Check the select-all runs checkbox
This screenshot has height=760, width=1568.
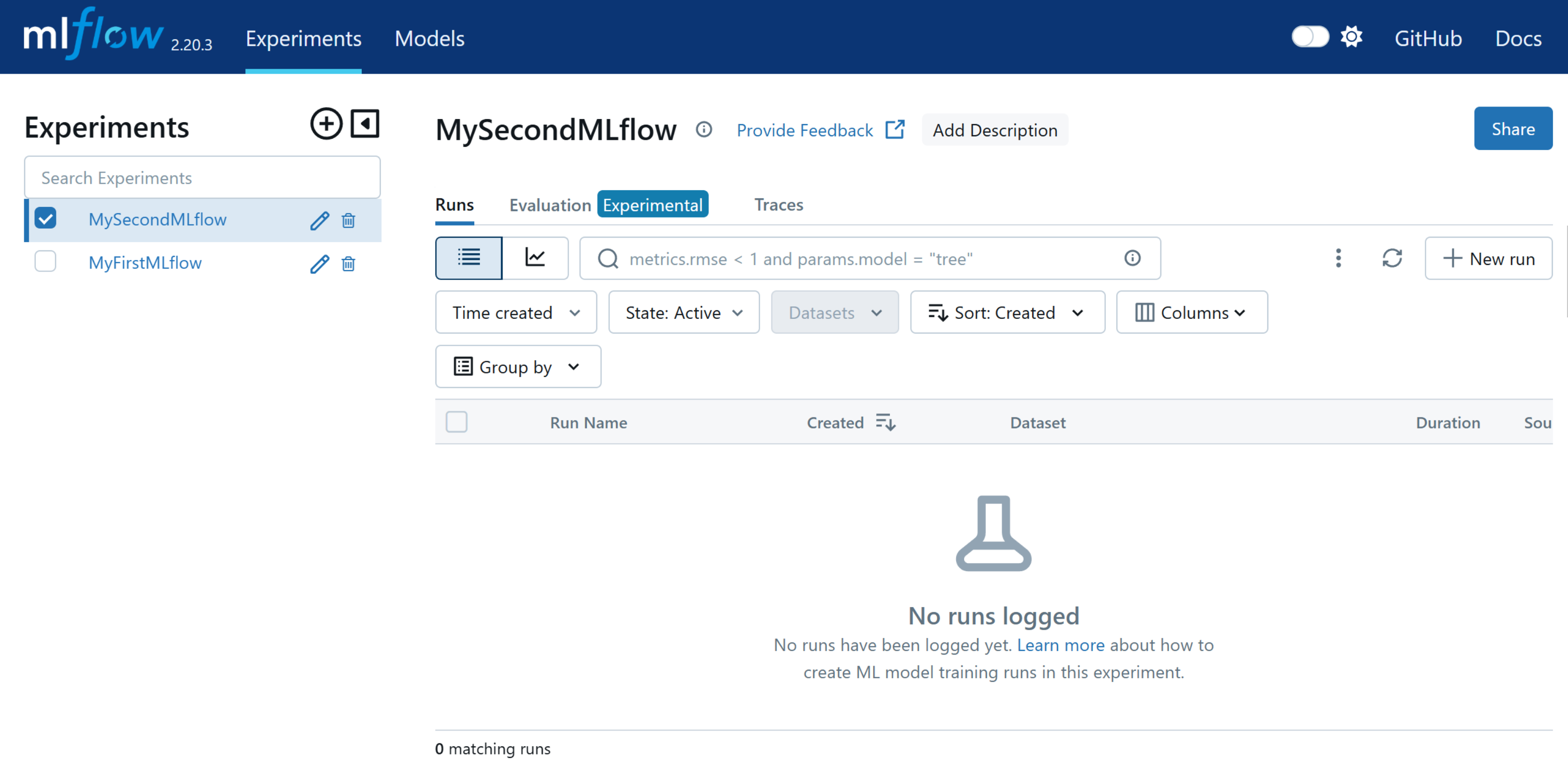(x=457, y=421)
